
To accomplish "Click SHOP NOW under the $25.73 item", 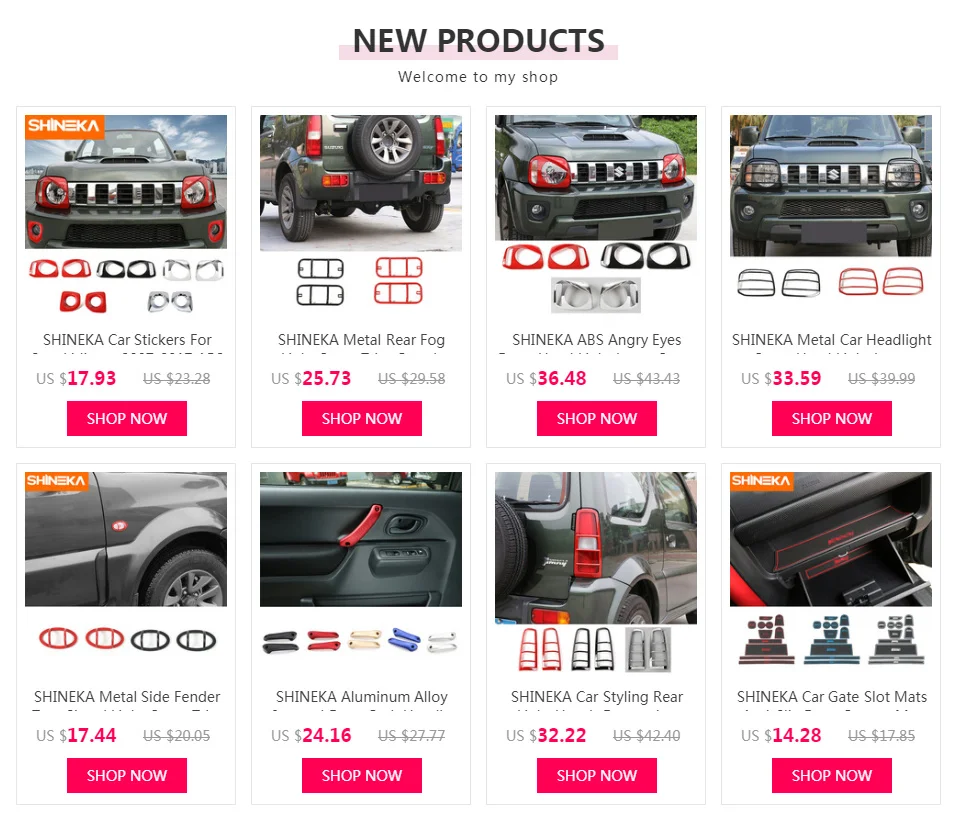I will 362,419.
